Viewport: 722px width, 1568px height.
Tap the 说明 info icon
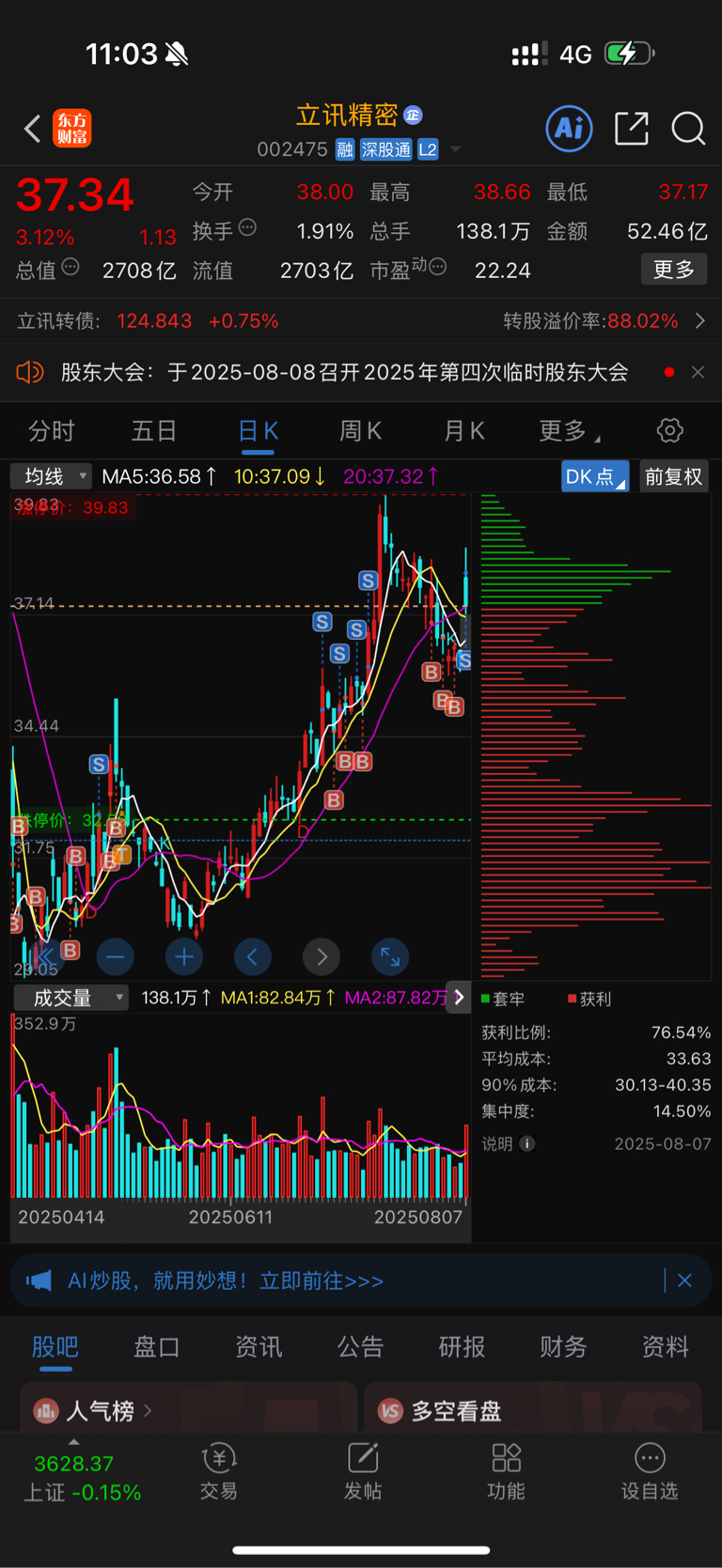(x=527, y=1144)
